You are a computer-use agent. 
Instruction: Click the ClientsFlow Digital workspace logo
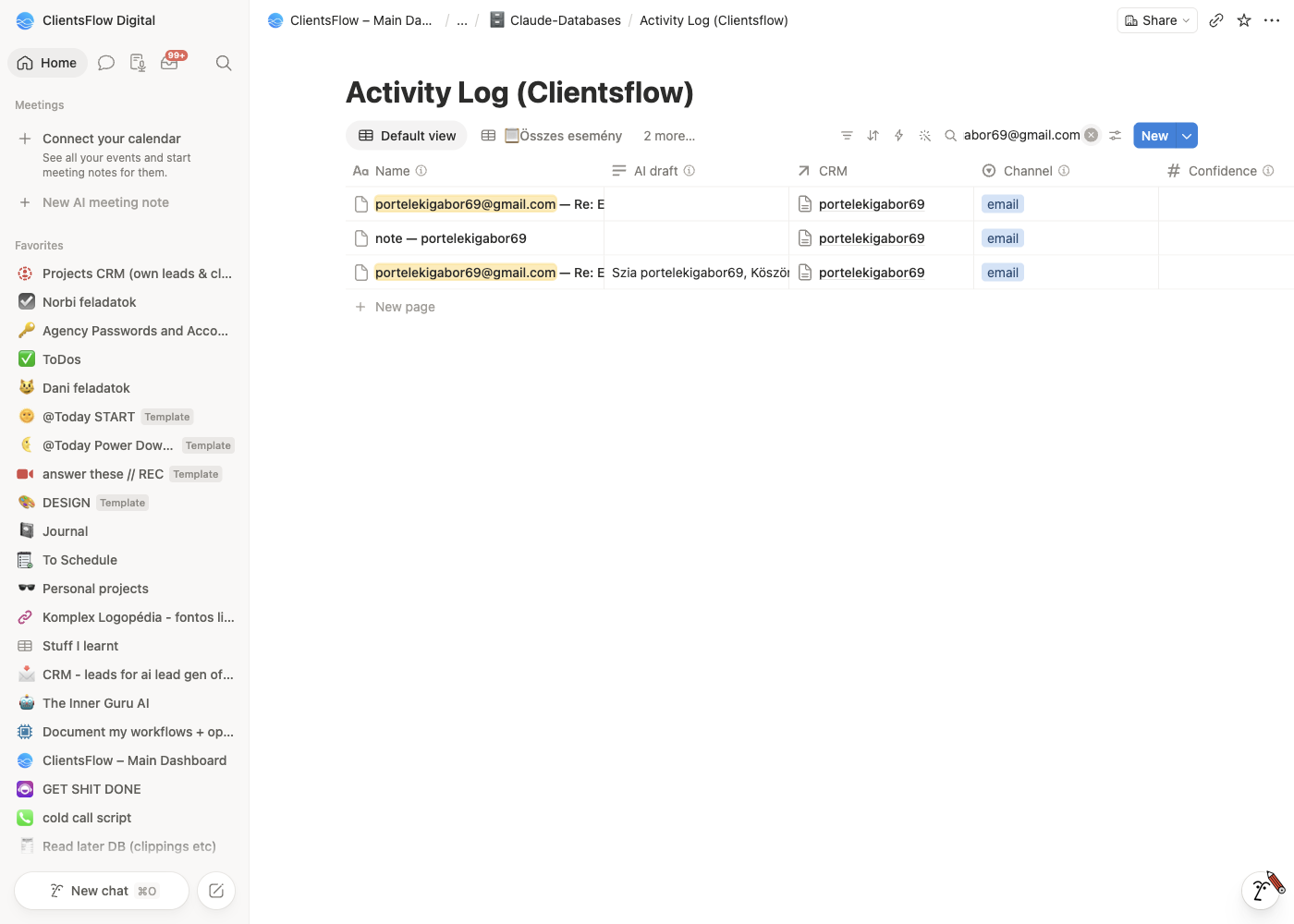pyautogui.click(x=25, y=20)
